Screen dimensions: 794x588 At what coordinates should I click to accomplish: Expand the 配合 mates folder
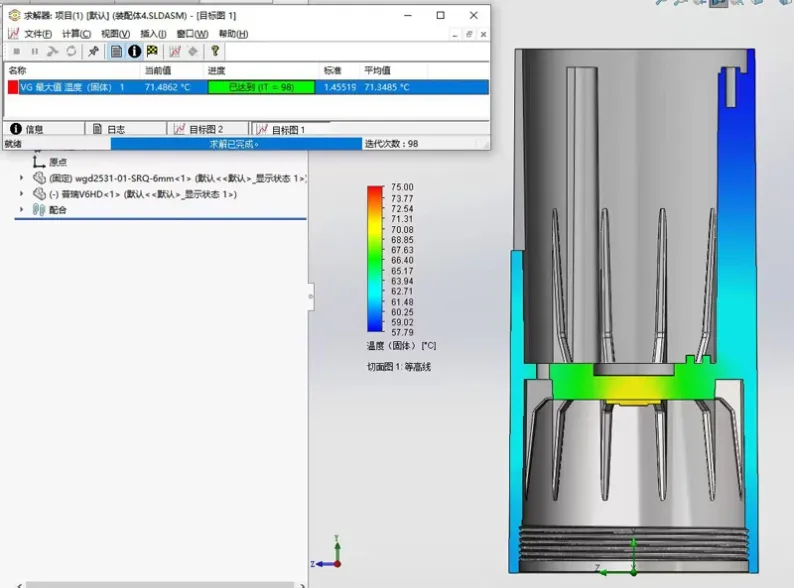tap(21, 210)
